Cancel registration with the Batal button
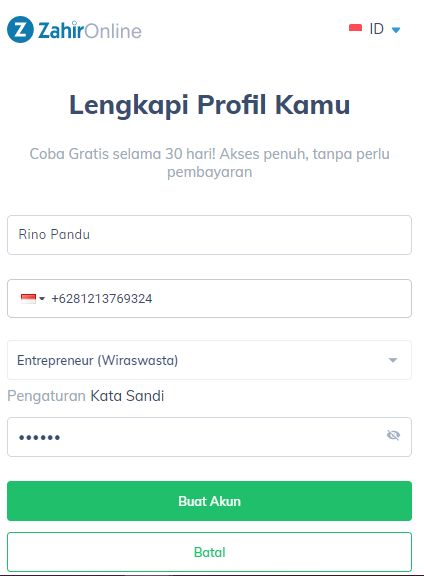Image resolution: width=424 pixels, height=576 pixels. (209, 552)
